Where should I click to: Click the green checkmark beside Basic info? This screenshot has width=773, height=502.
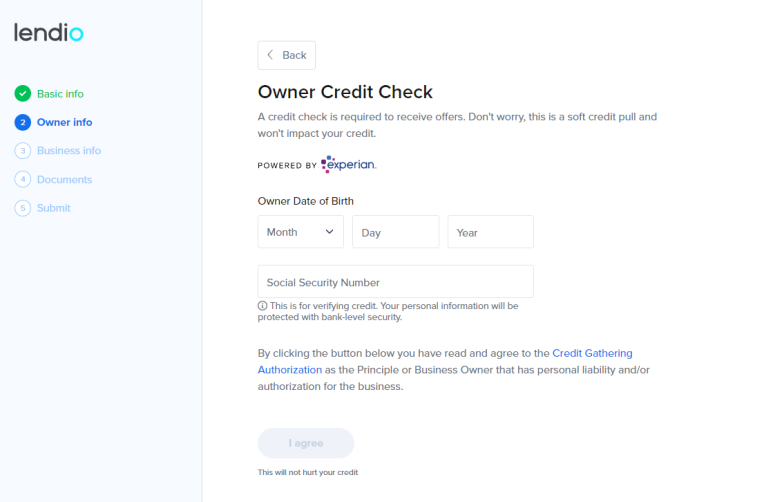(x=23, y=93)
